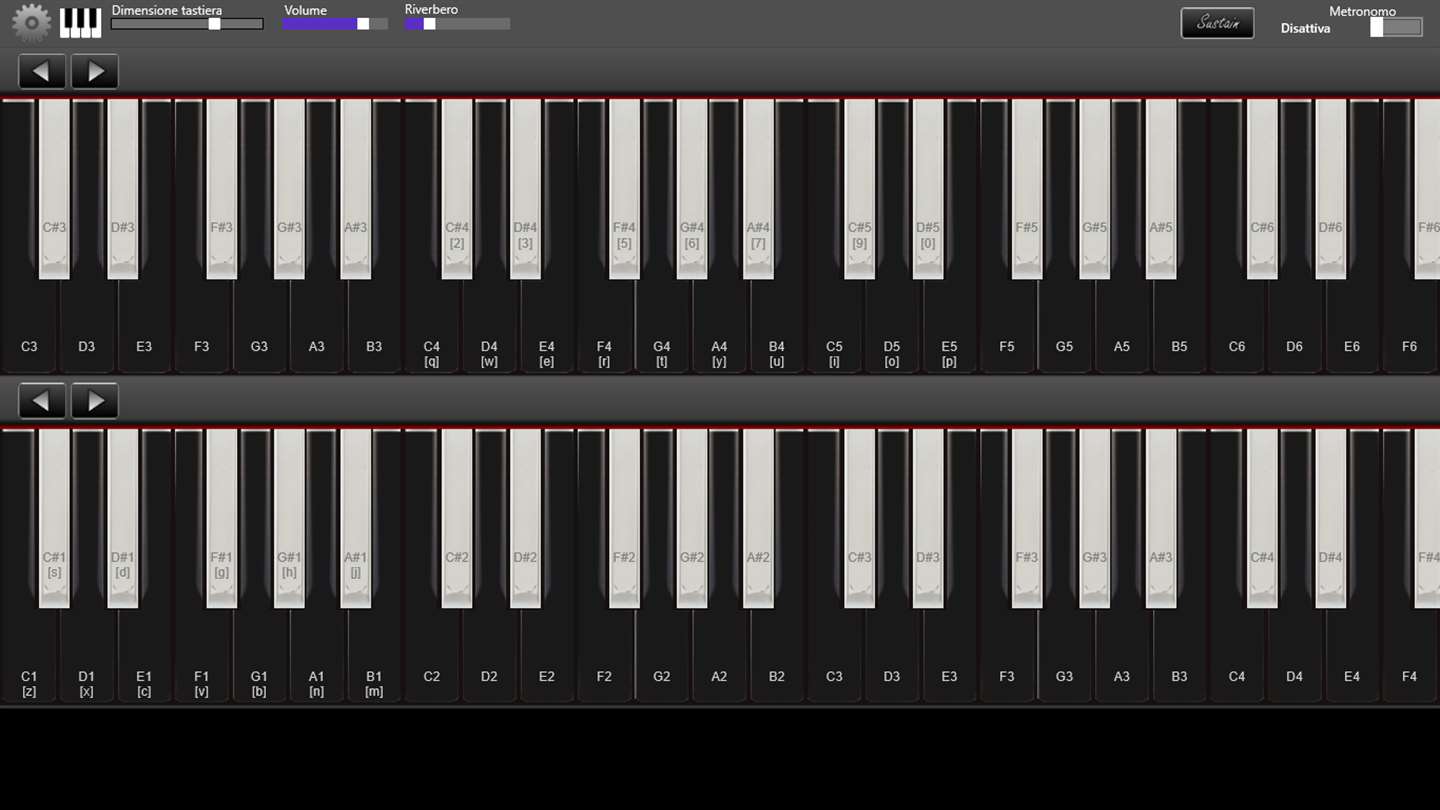This screenshot has width=1440, height=810.
Task: Click the Dimensione tastiera slider
Action: pos(187,24)
